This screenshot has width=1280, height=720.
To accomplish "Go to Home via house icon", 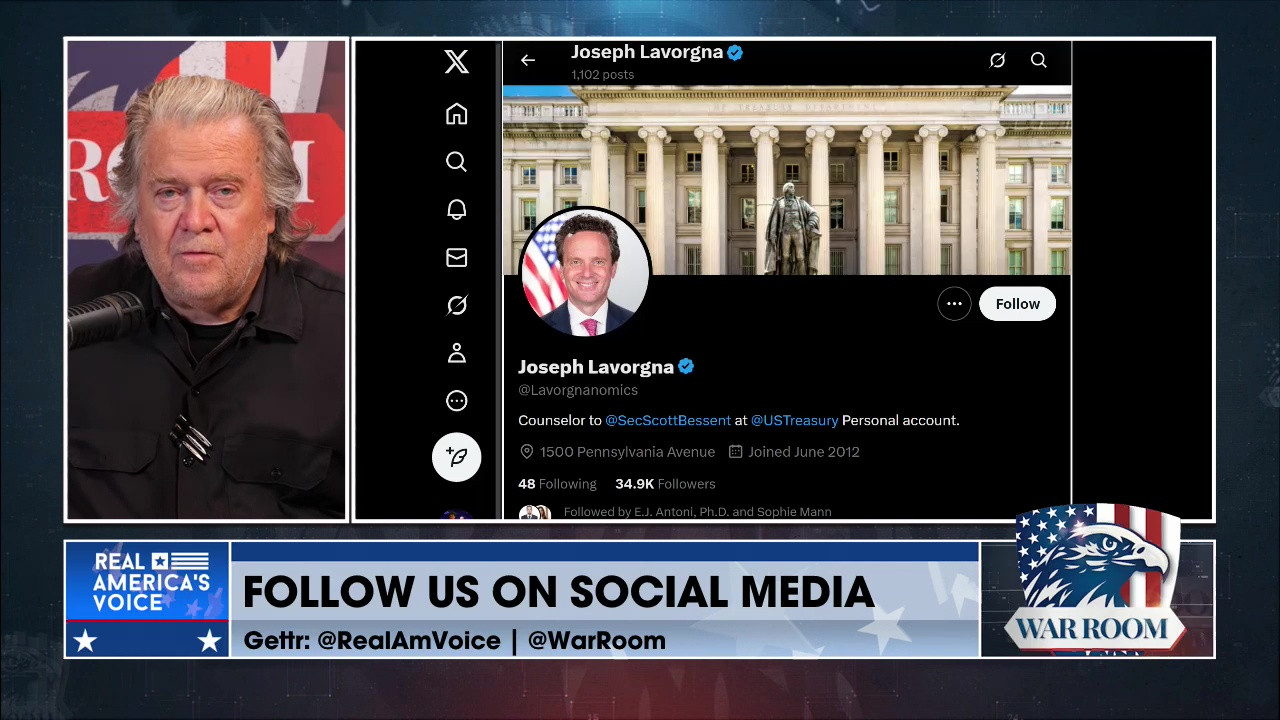I will (456, 114).
